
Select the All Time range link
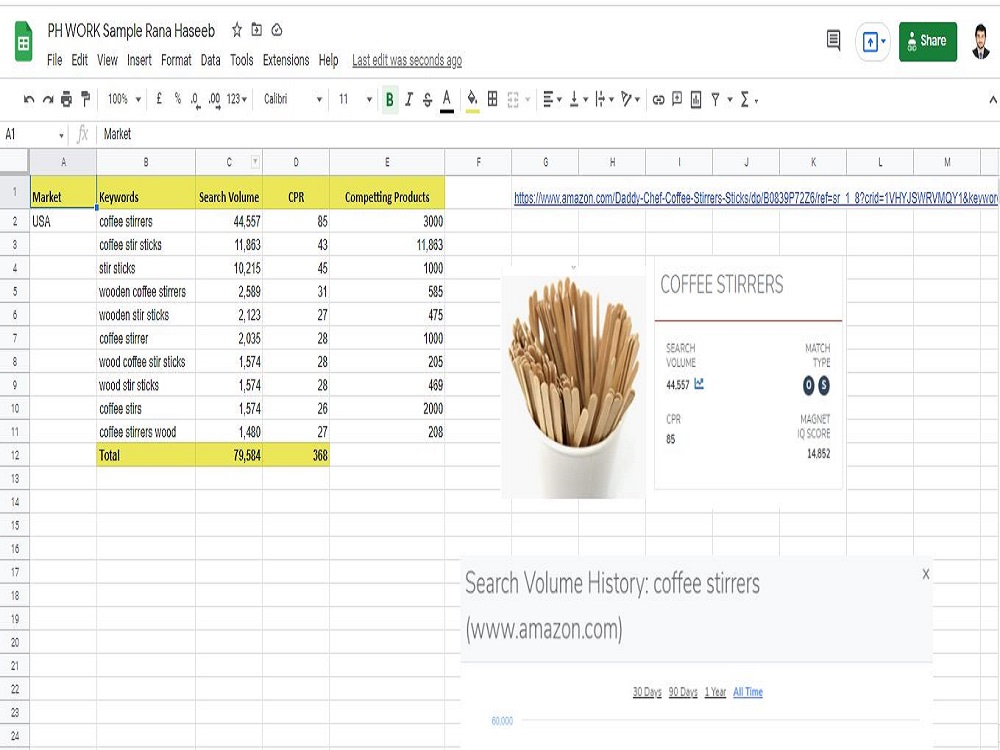coord(747,692)
